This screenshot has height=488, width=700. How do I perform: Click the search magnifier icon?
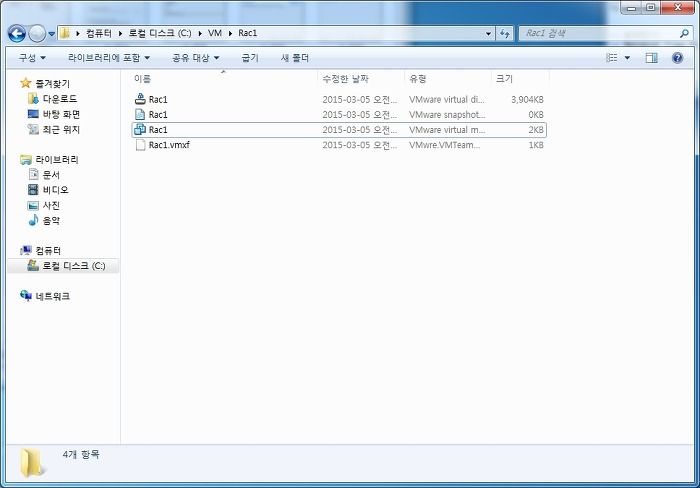pos(684,33)
